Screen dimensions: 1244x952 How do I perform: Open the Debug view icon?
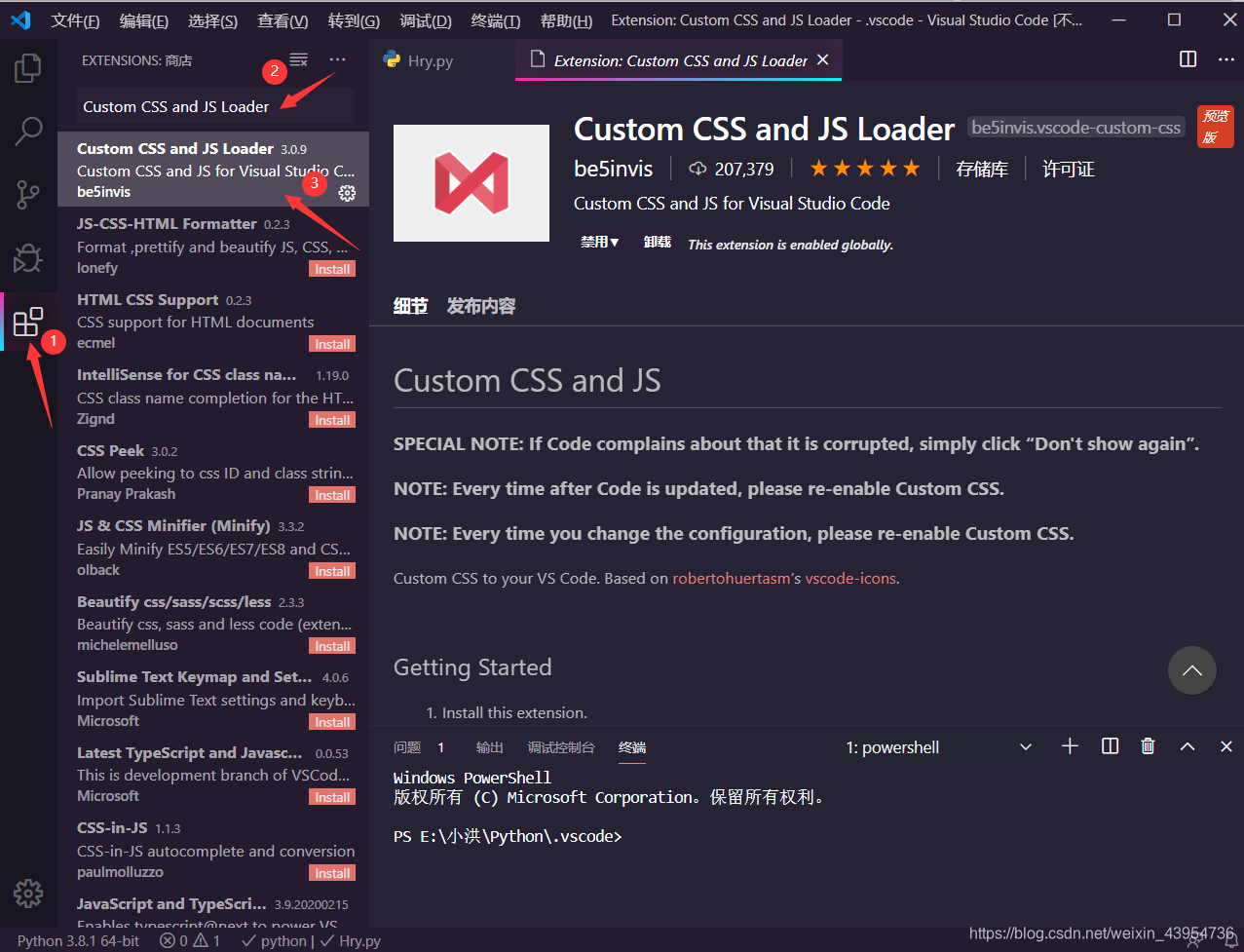click(28, 257)
